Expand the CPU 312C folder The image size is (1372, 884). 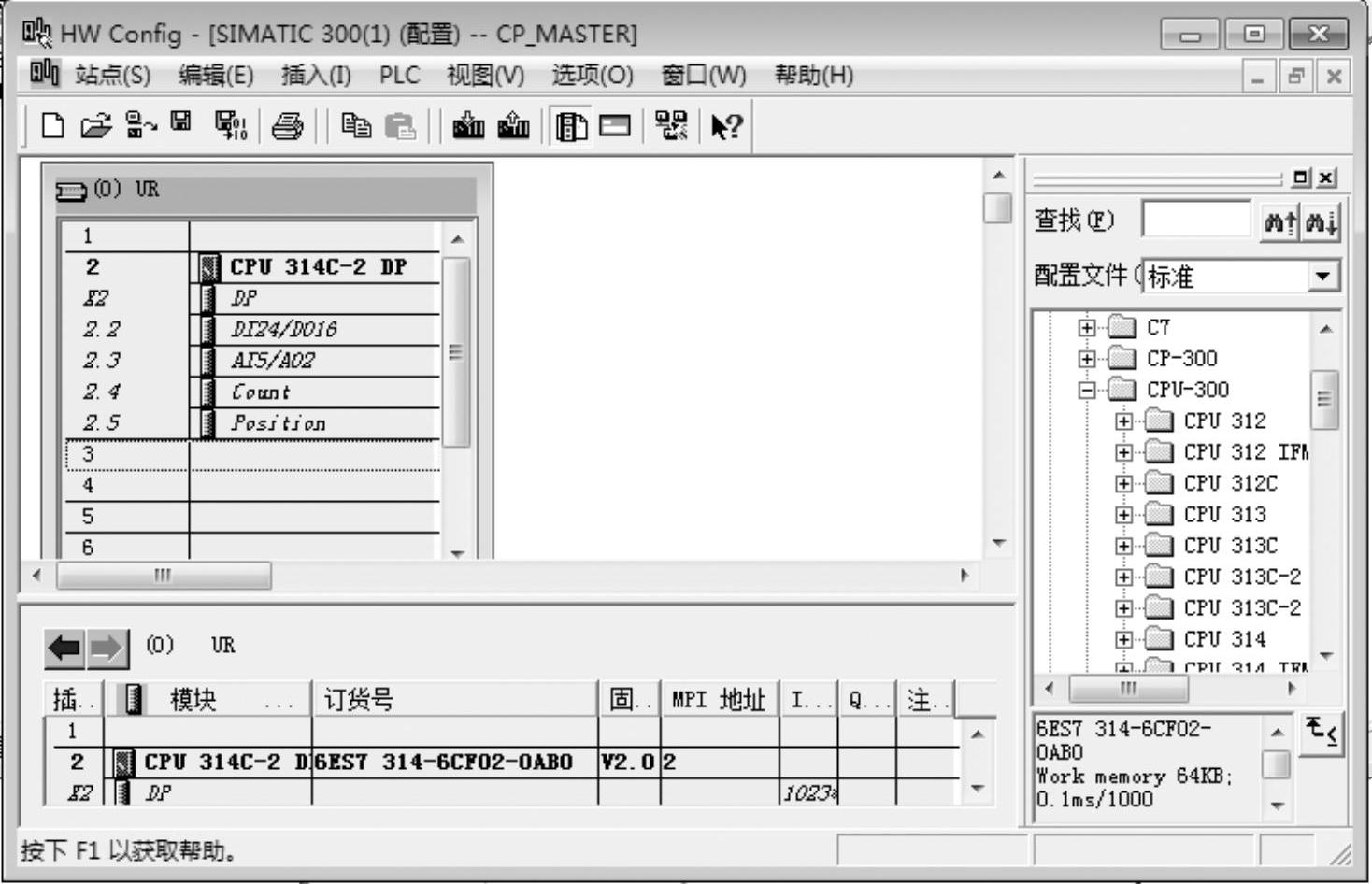[1123, 483]
